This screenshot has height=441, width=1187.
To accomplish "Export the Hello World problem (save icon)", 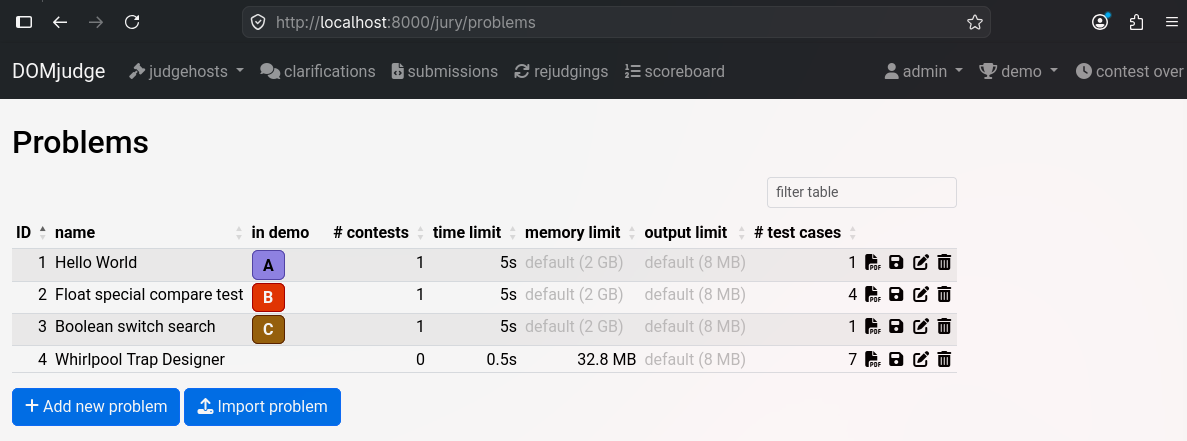I will [896, 262].
